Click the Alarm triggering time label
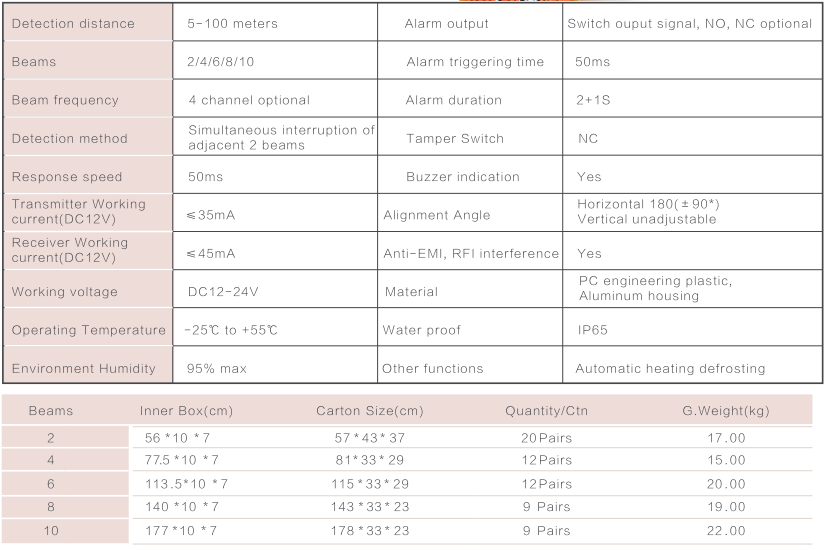The height and width of the screenshot is (550, 828). 475,62
